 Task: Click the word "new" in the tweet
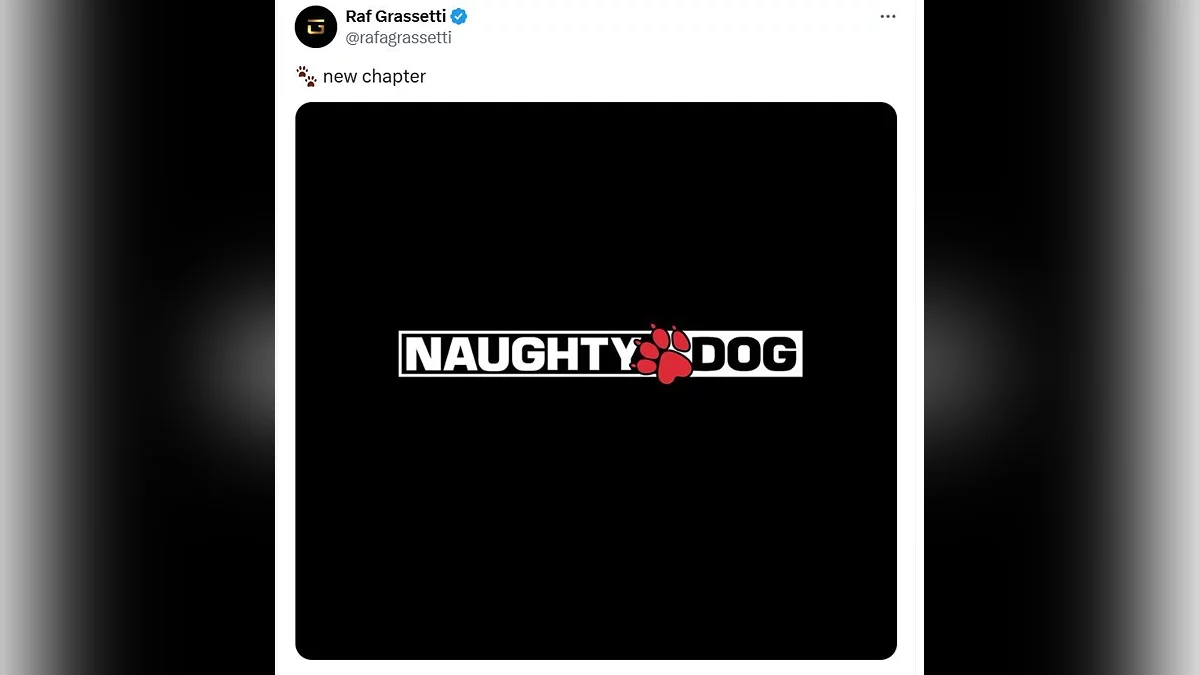coord(340,77)
